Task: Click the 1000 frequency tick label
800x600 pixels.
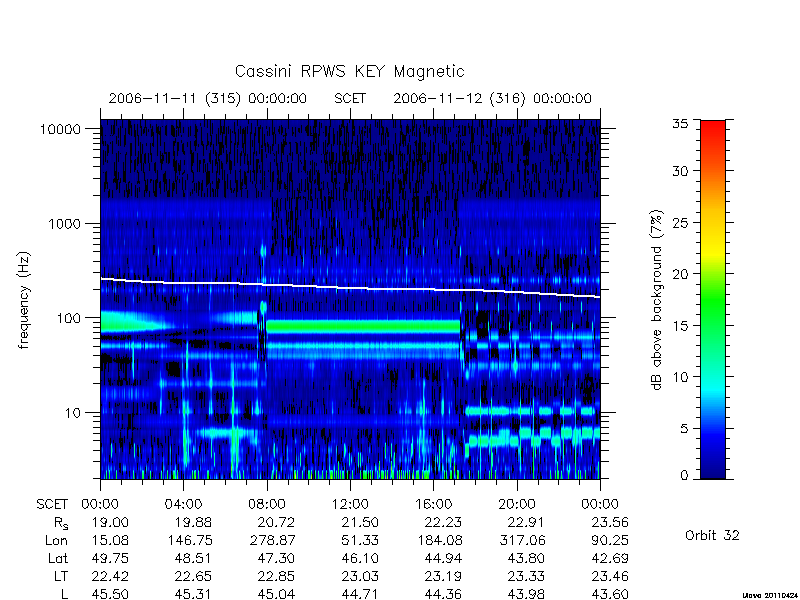Action: pos(65,224)
